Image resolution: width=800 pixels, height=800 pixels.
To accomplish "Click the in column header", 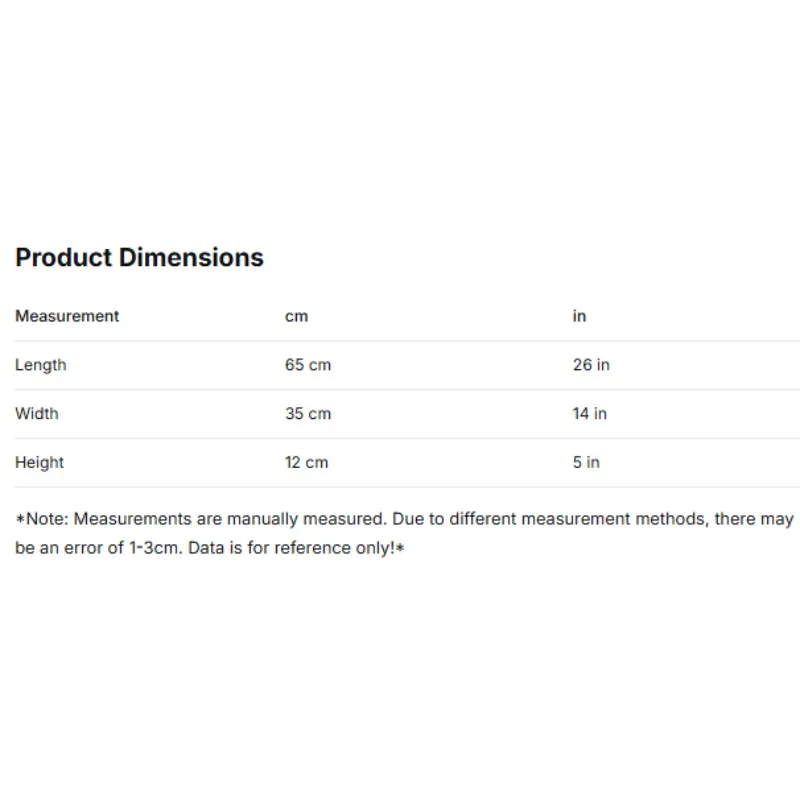I will 579,316.
